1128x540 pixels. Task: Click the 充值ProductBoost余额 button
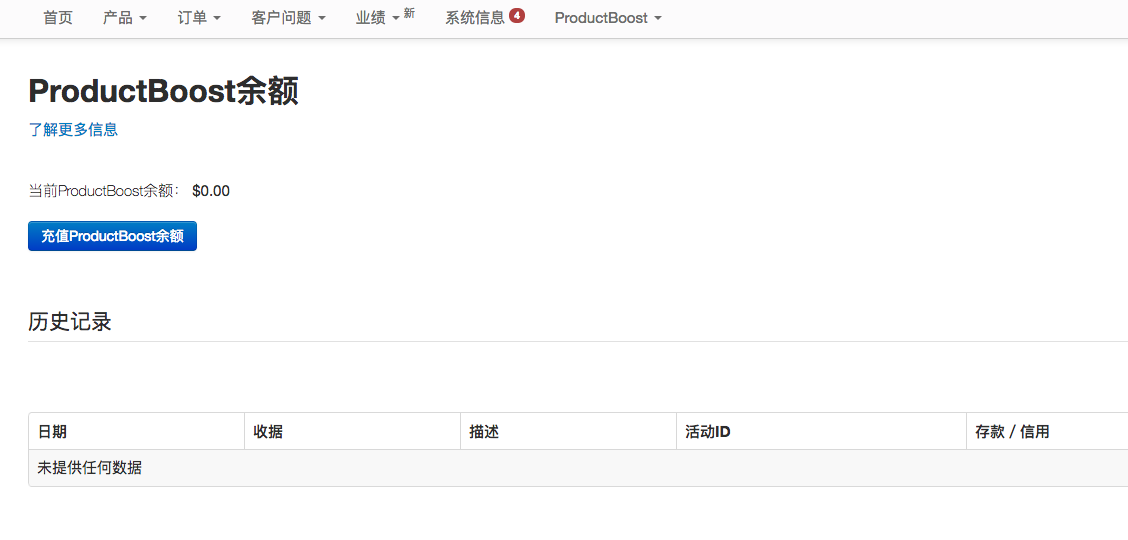click(x=112, y=236)
